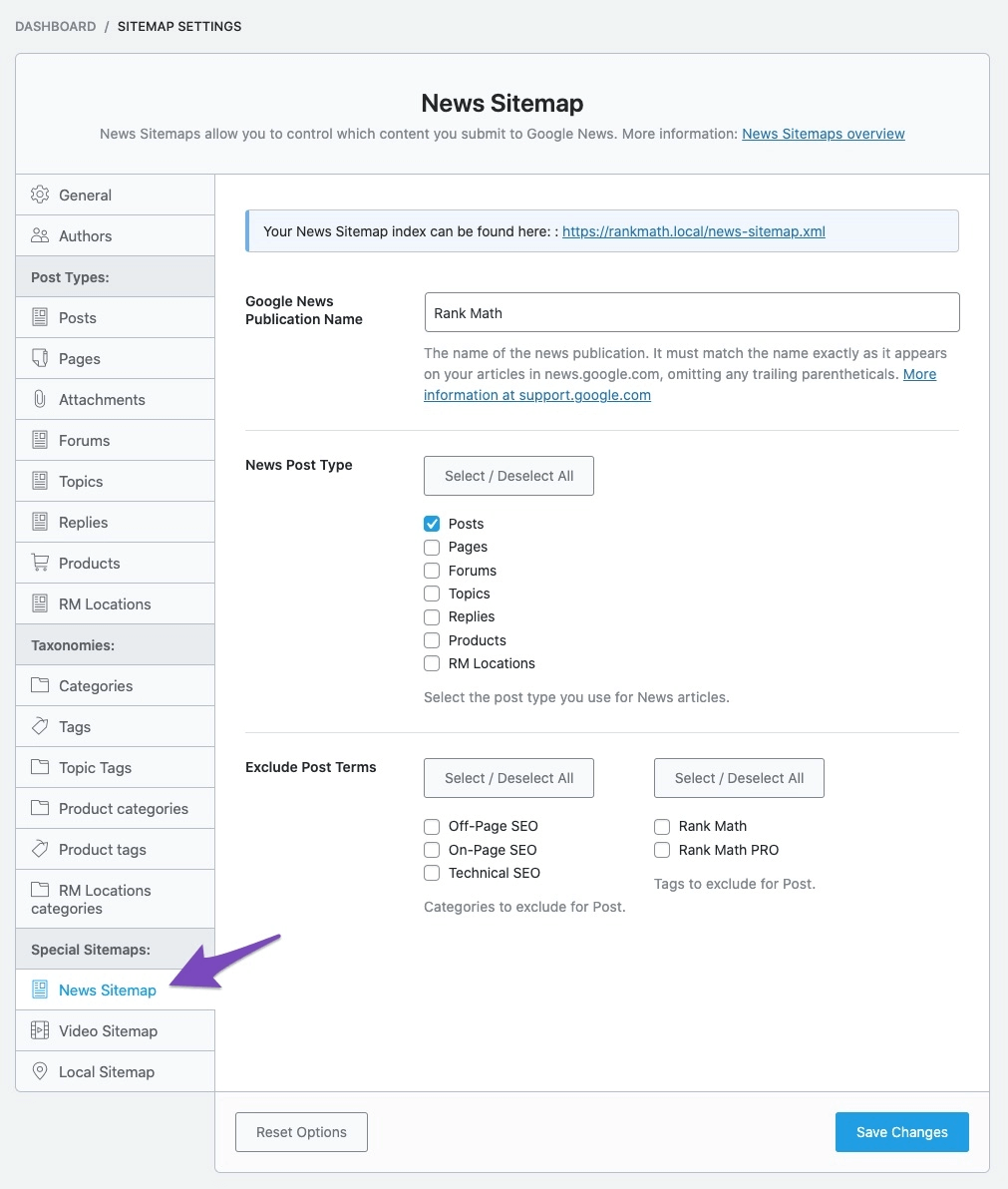Image resolution: width=1008 pixels, height=1189 pixels.
Task: Click the General gear icon
Action: pyautogui.click(x=40, y=195)
